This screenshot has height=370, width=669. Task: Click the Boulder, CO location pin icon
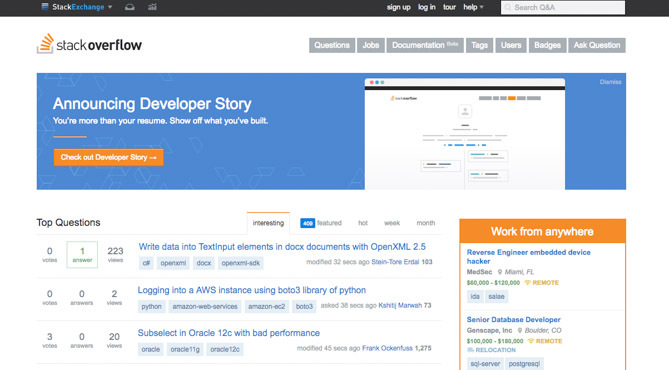pos(520,330)
